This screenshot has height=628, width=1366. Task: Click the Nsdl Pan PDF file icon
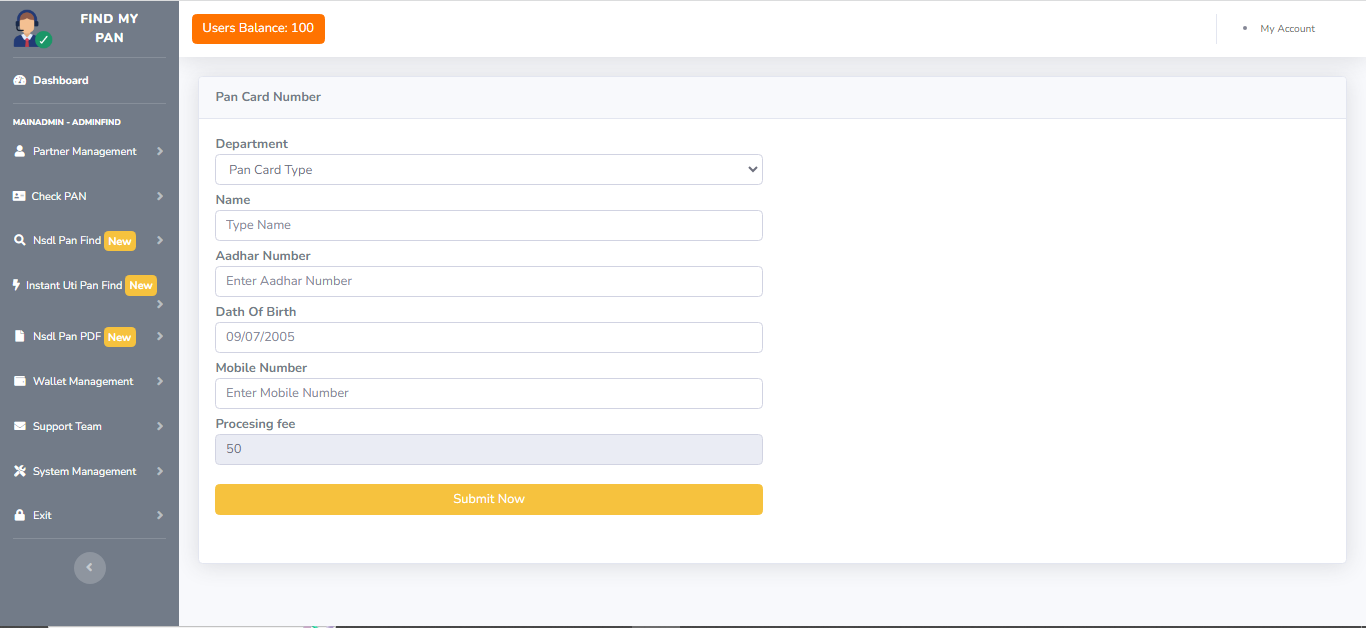pyautogui.click(x=19, y=336)
